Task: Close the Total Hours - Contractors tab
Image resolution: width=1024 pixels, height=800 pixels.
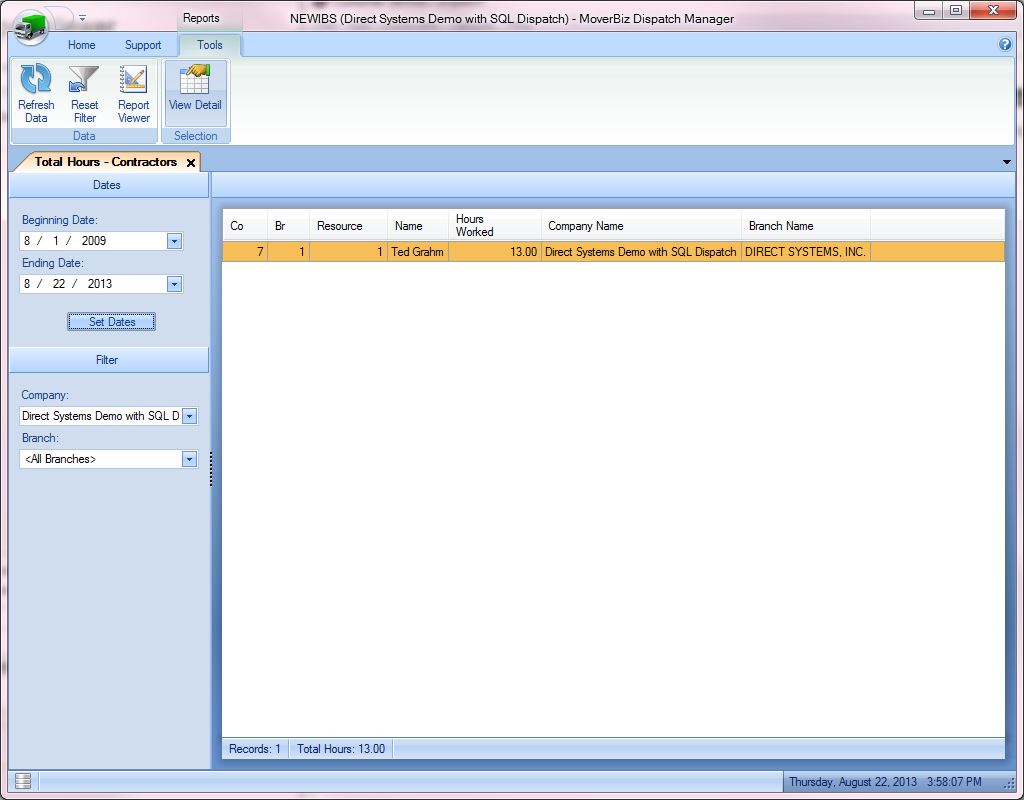Action: (x=191, y=162)
